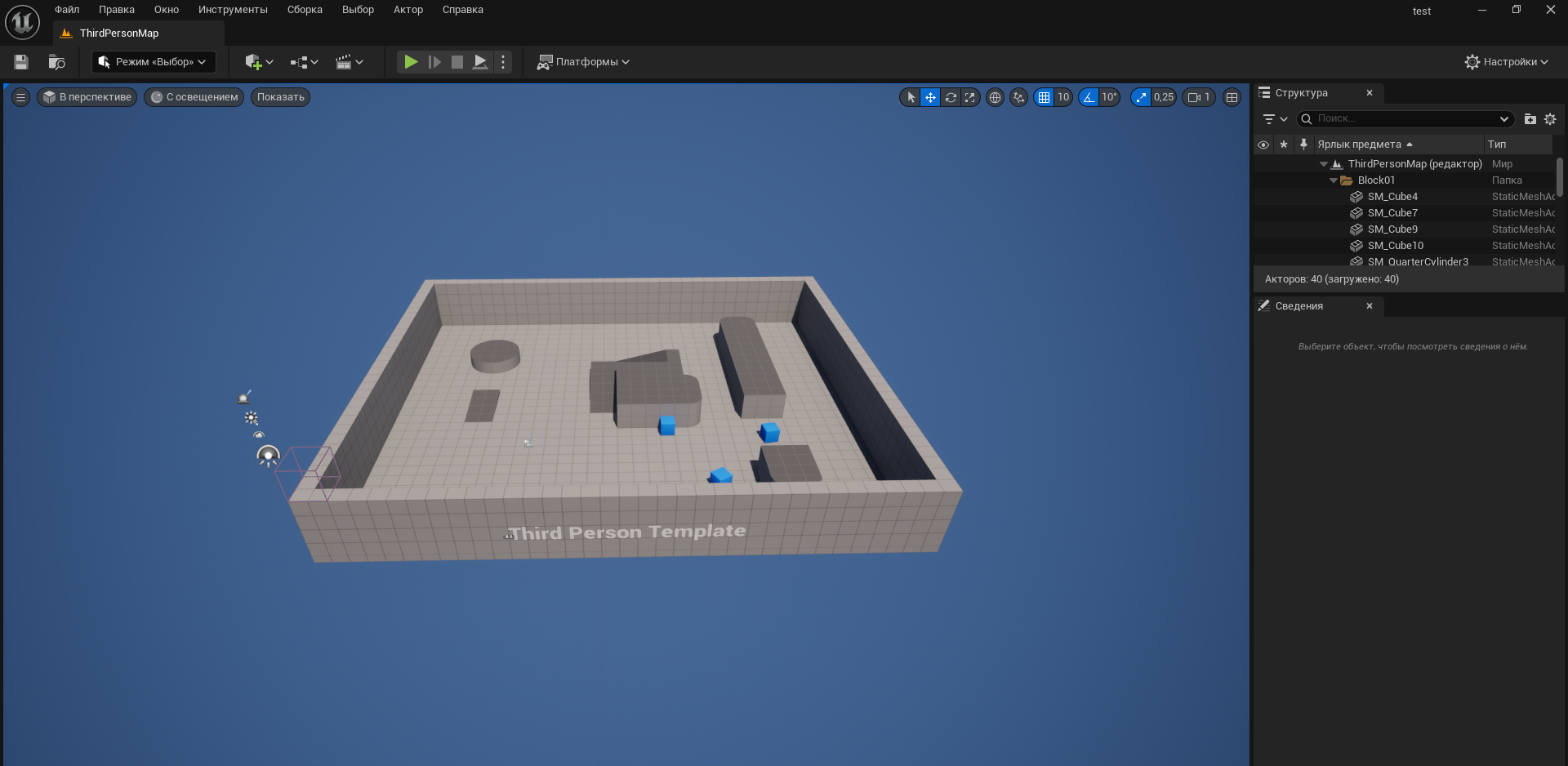Image resolution: width=1568 pixels, height=766 pixels.
Task: Open the Платформы dropdown
Action: 583,62
